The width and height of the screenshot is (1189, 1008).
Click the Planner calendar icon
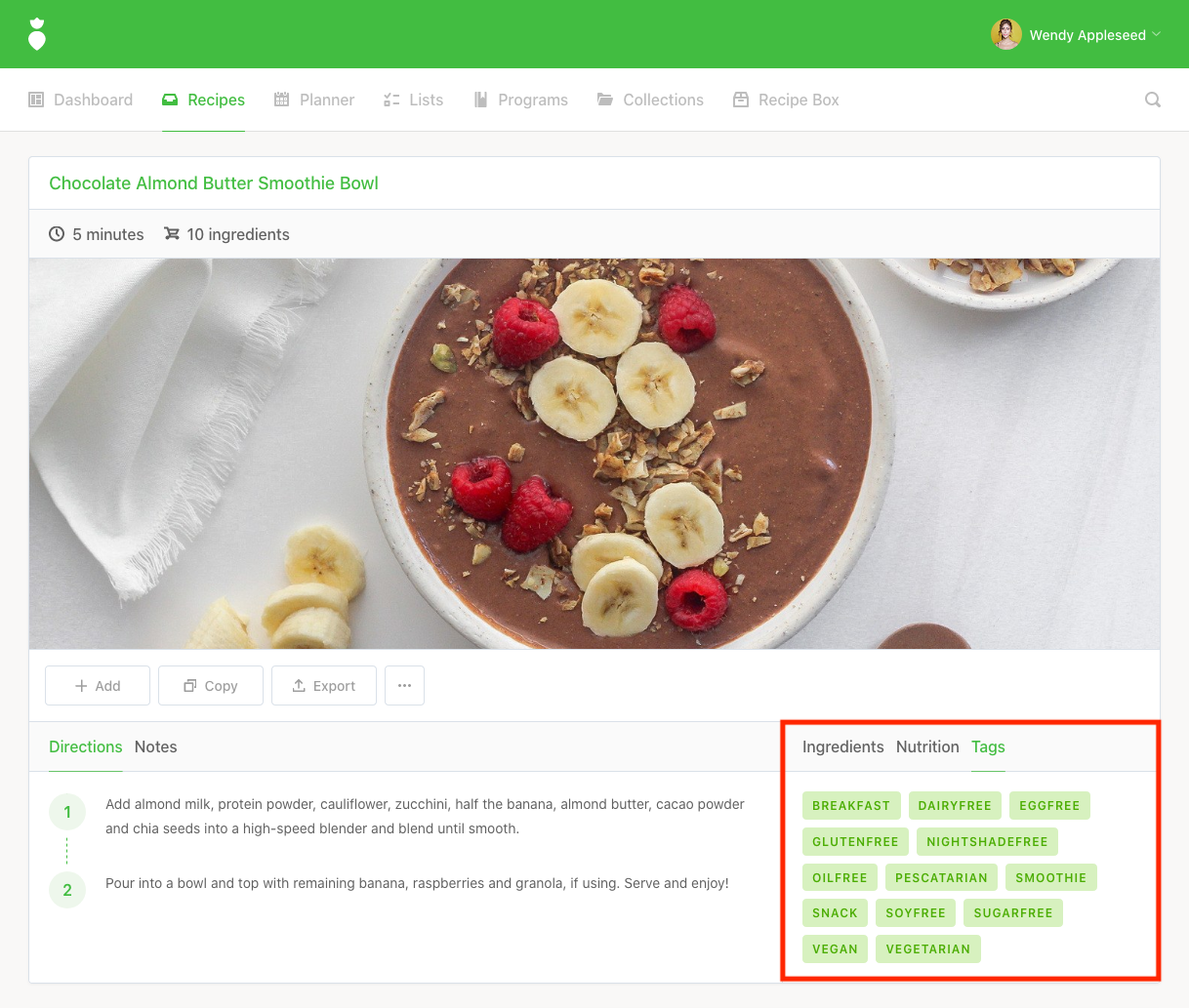click(x=282, y=100)
